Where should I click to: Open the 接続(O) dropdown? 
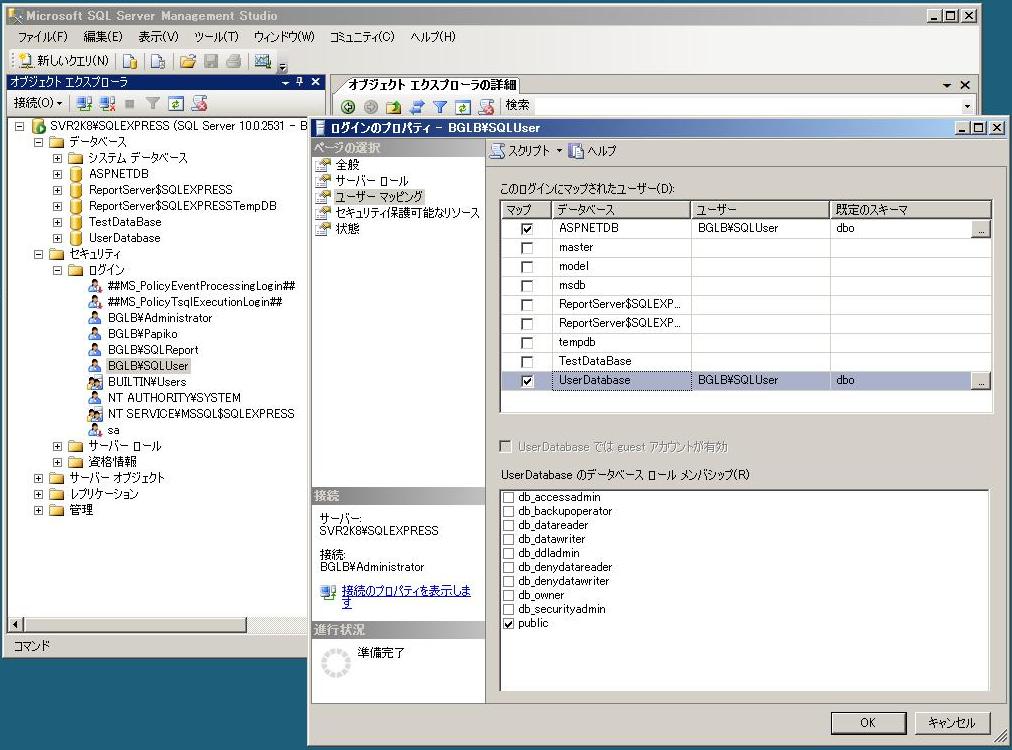[x=38, y=103]
